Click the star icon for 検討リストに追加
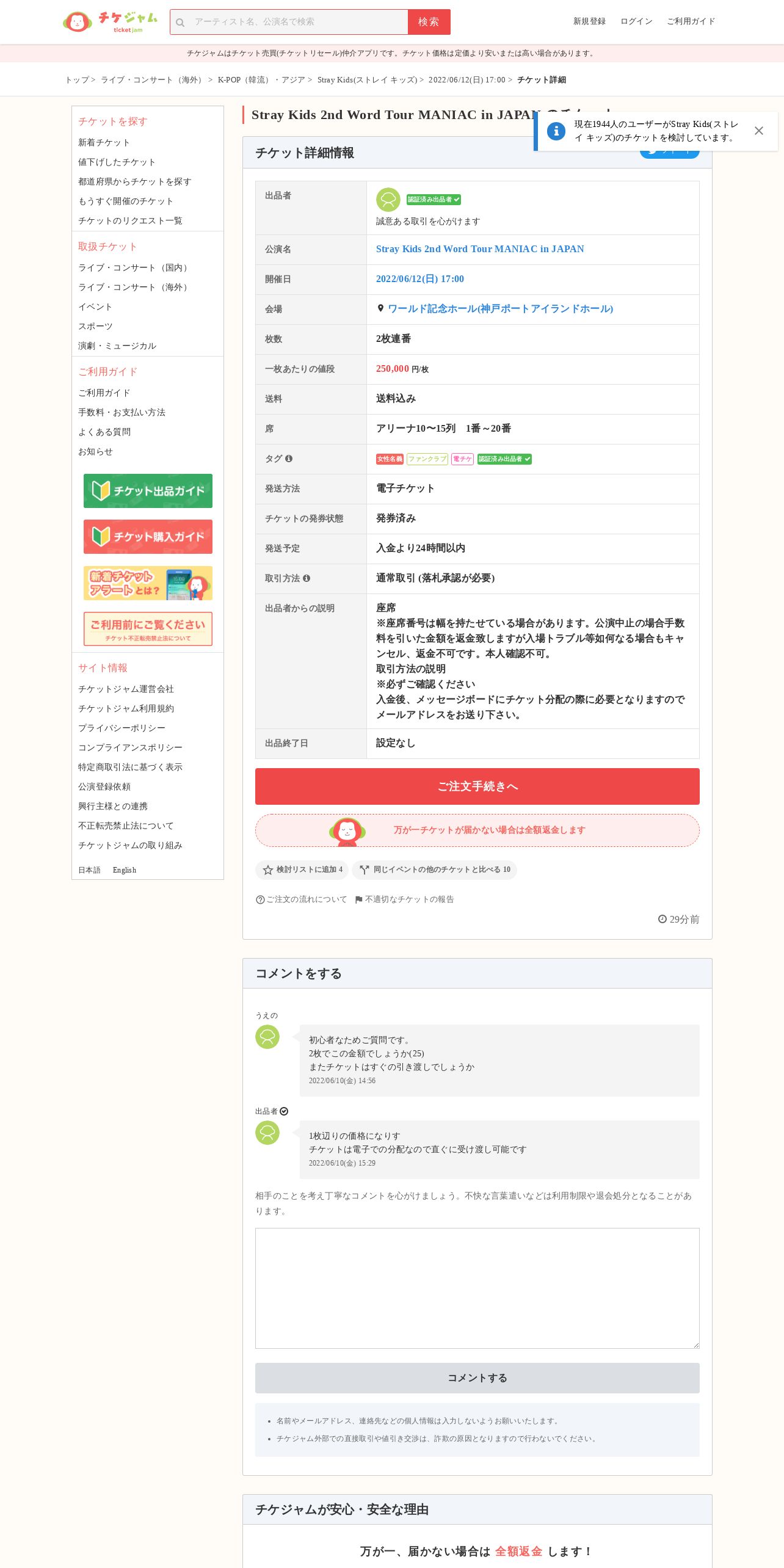Screen dimensions: 784x1568 pos(268,870)
